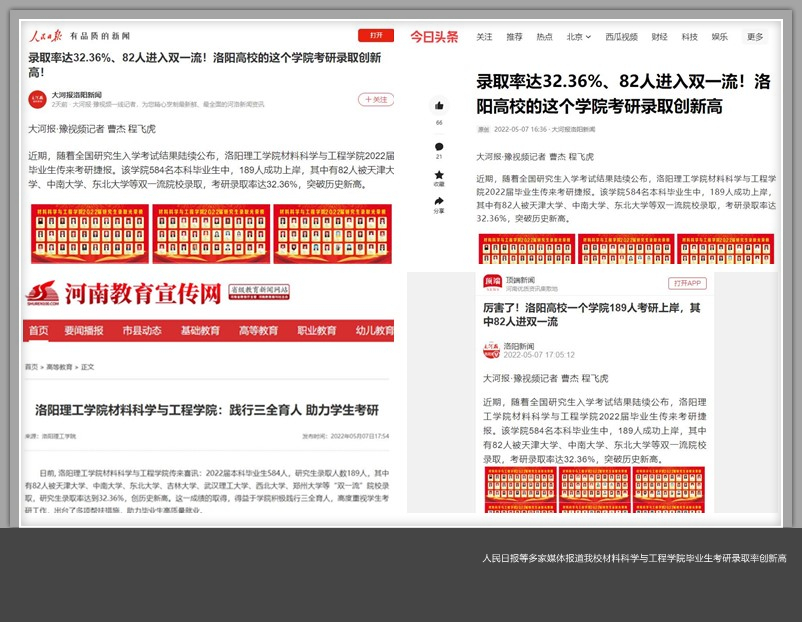
Task: Select the 首页 tab on the education site
Action: (x=38, y=331)
